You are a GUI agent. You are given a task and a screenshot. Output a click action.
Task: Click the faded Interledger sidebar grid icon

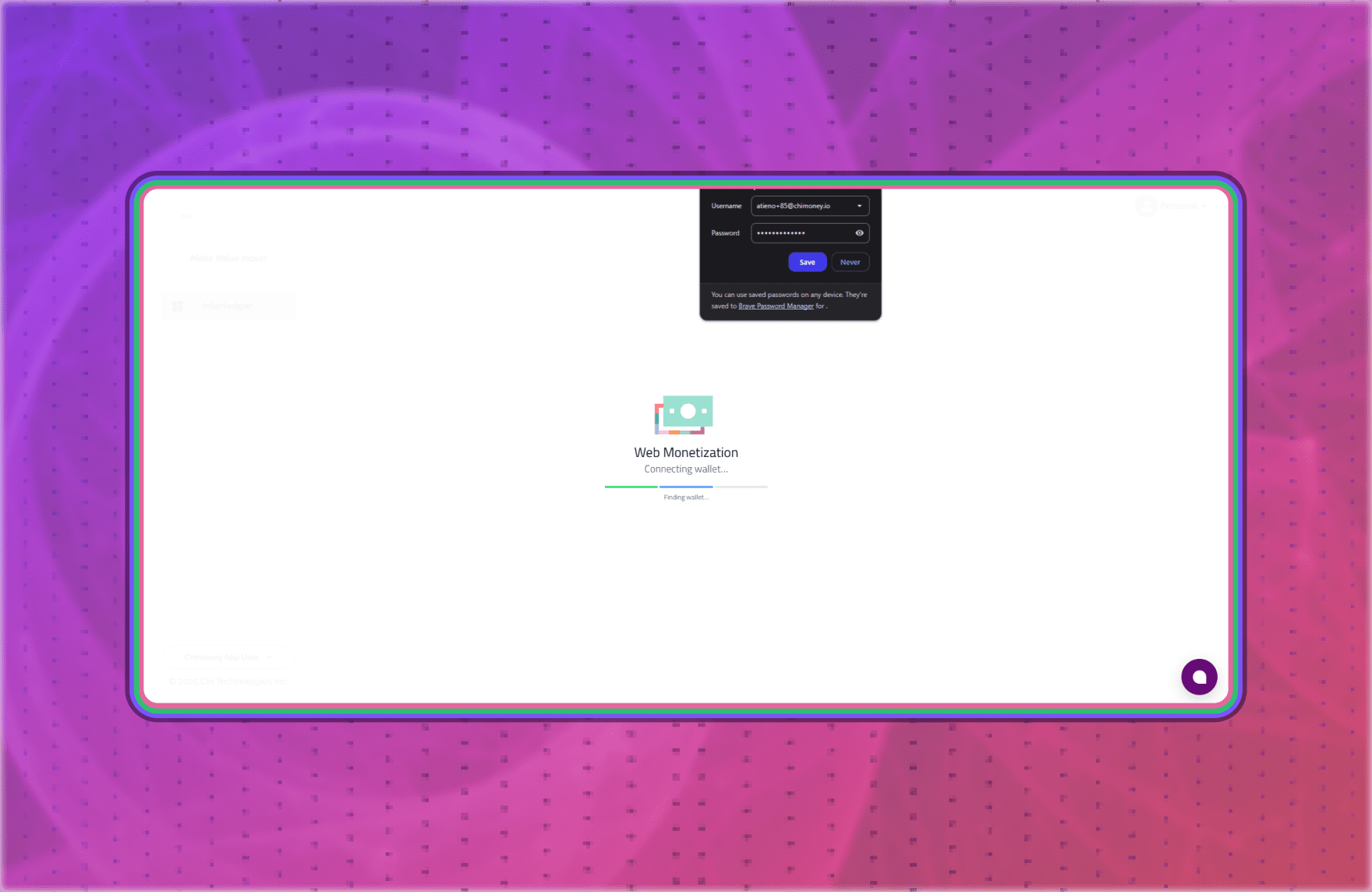click(x=178, y=306)
